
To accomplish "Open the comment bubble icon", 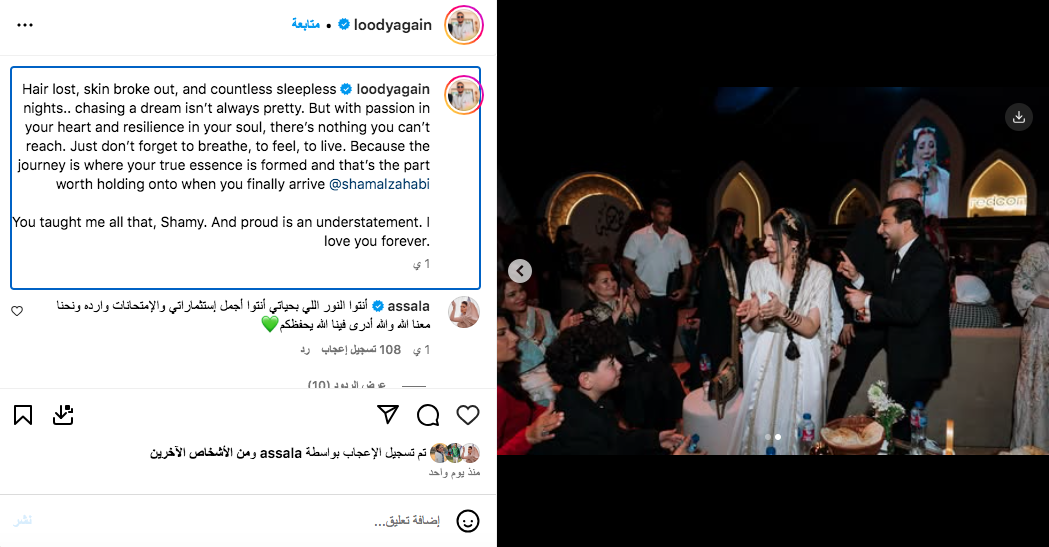I will coord(427,415).
